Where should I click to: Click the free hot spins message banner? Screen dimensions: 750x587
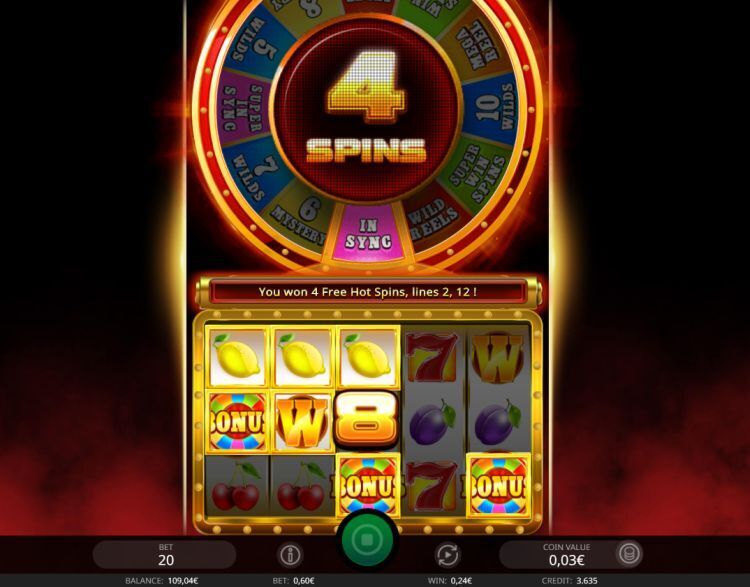[x=367, y=292]
